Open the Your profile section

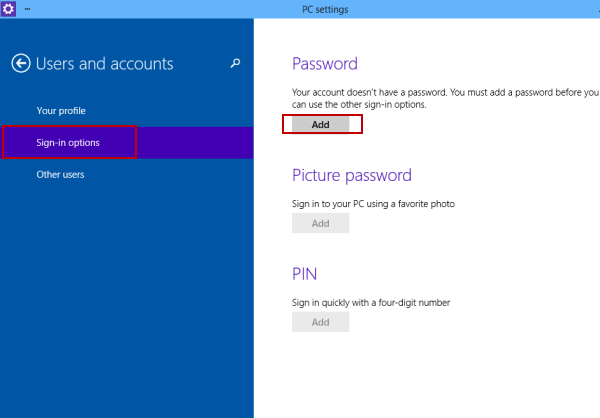pyautogui.click(x=61, y=111)
